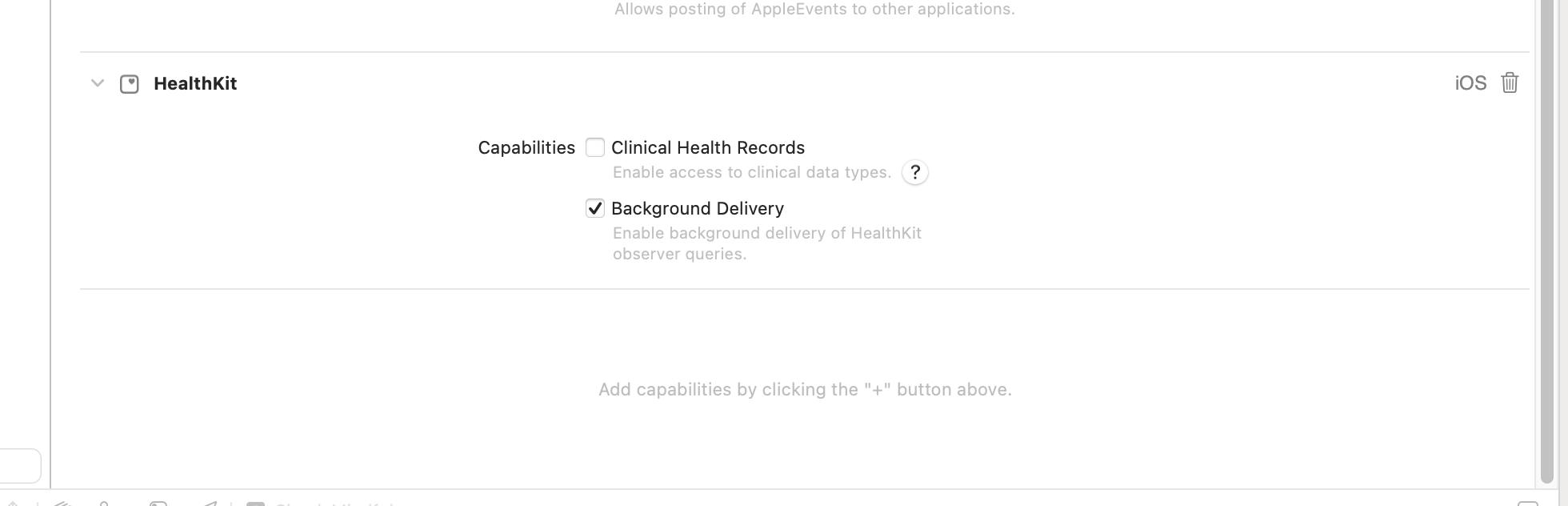Click the AppleEvents description text
Screen dimensions: 1568x506
(814, 10)
